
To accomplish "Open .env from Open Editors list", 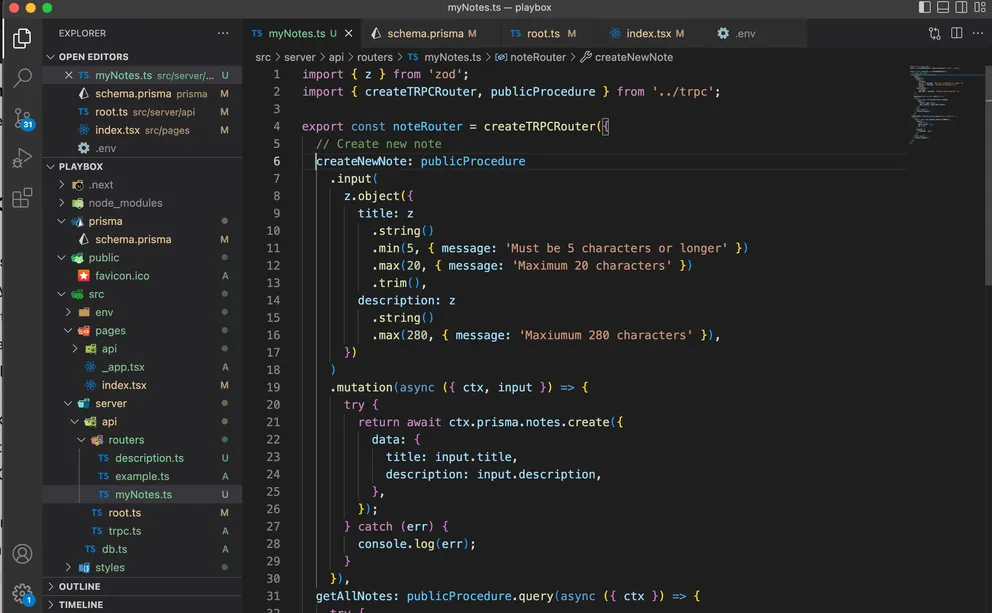I will (x=142, y=148).
